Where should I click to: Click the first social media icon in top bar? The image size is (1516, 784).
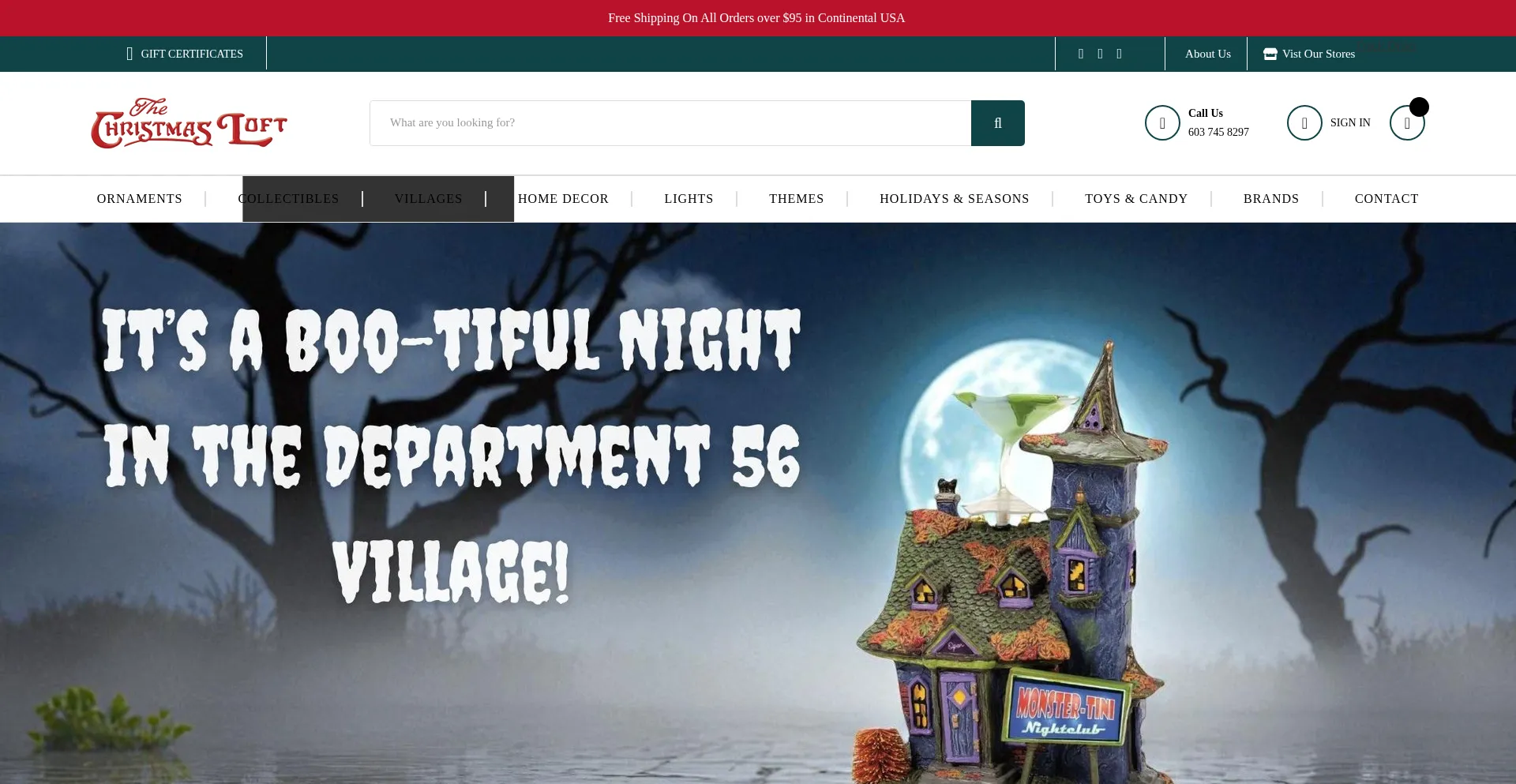1081,54
